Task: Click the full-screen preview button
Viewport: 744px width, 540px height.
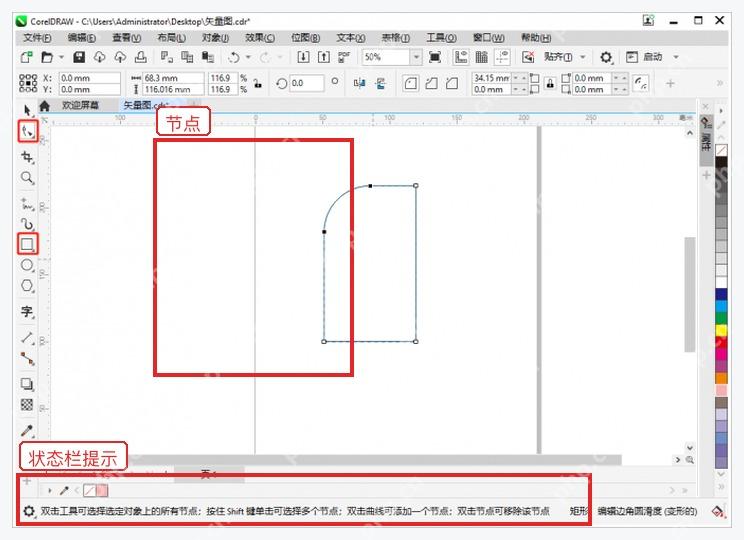Action: (x=435, y=57)
